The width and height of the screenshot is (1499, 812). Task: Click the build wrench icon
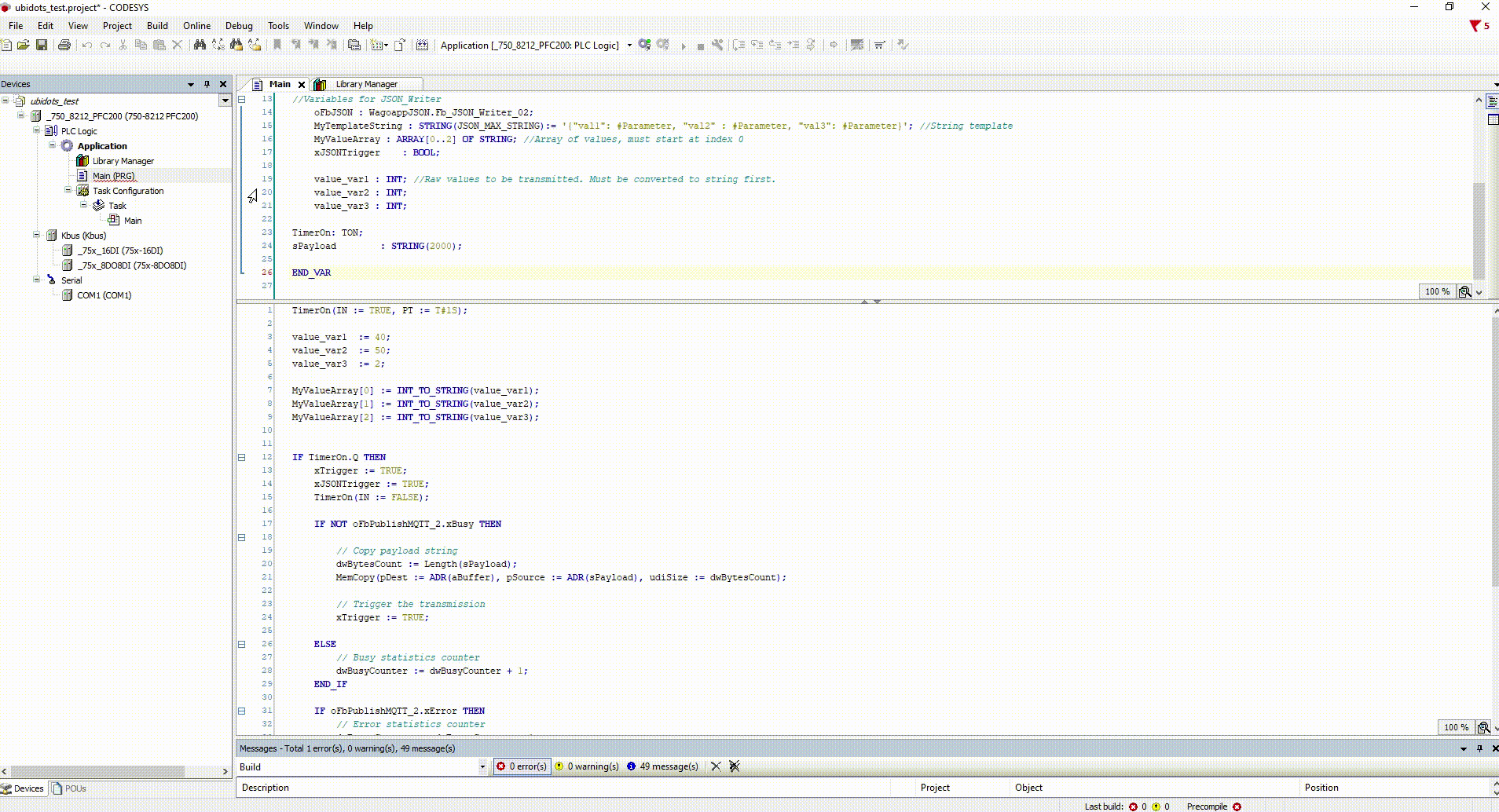coord(717,45)
